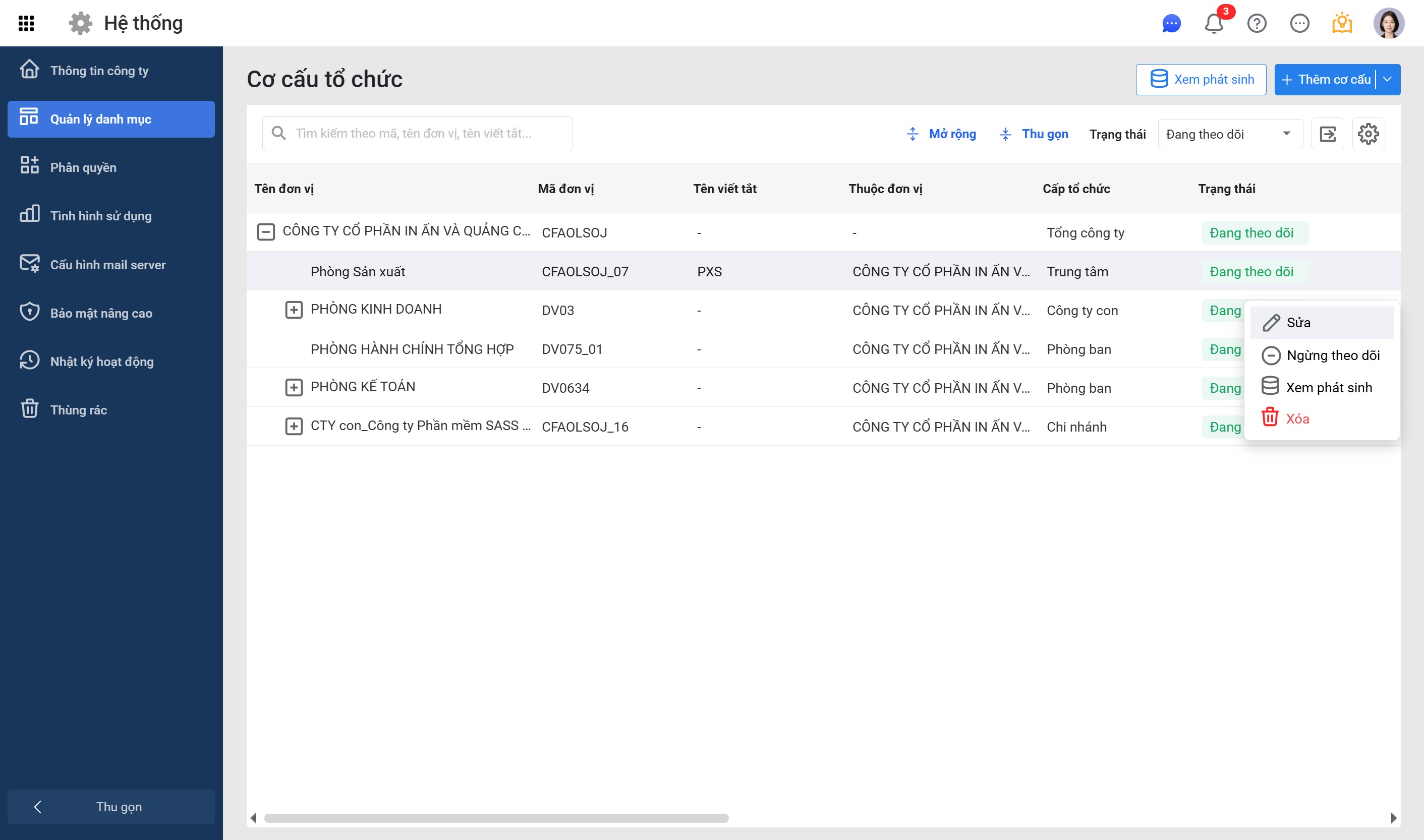
Task: Focus the Tìm kiếm theo mã search field
Action: pos(417,134)
